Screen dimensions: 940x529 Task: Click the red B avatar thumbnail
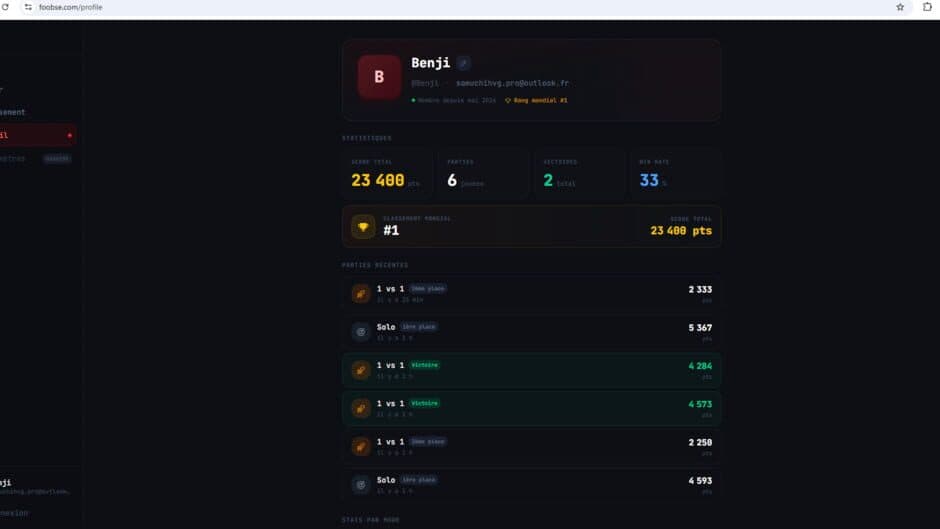click(379, 77)
